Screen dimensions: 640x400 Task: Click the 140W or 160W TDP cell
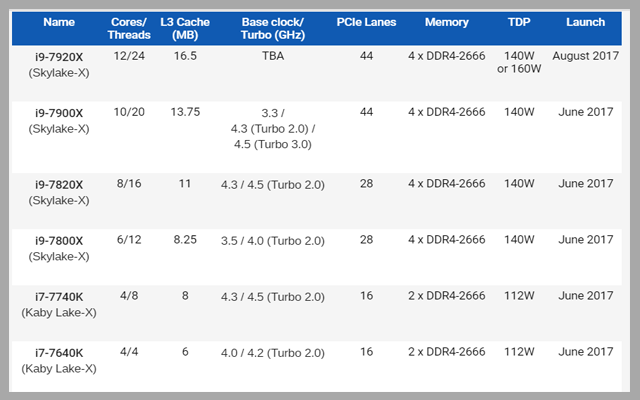(x=520, y=62)
